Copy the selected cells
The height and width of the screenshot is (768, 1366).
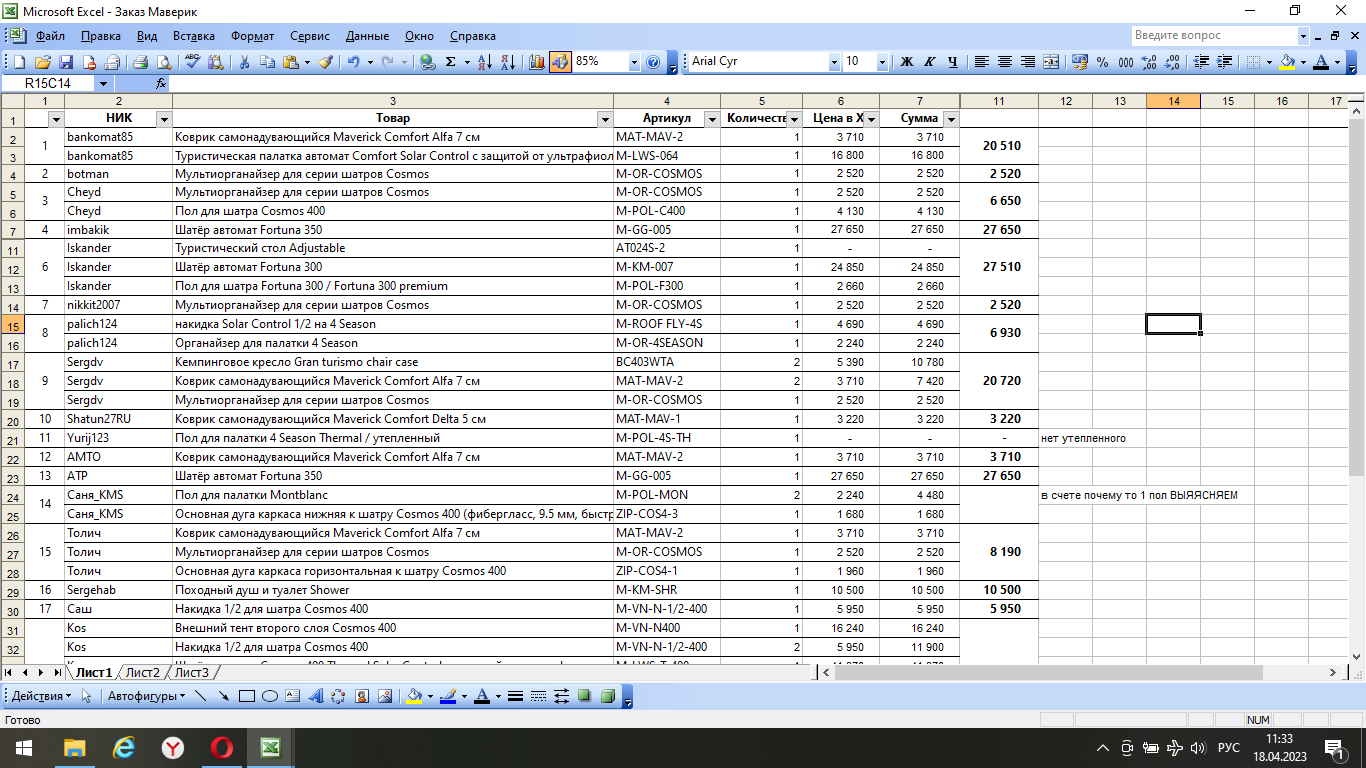(x=267, y=62)
